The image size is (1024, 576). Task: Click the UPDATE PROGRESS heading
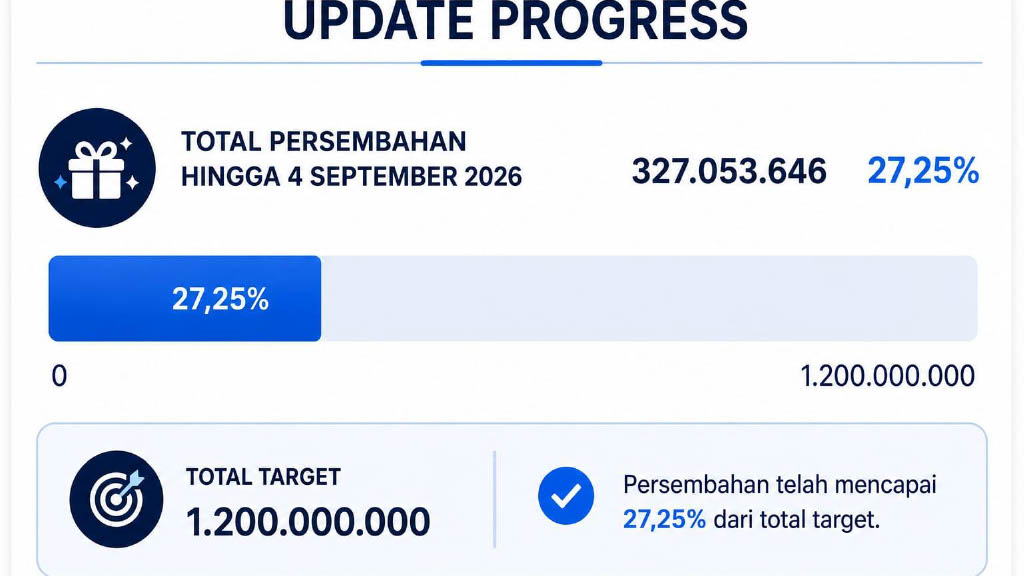coord(515,22)
